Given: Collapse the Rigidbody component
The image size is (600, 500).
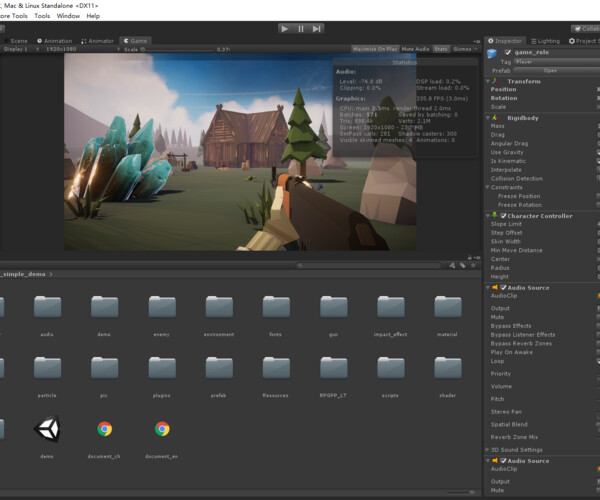Looking at the screenshot, I should [x=488, y=118].
